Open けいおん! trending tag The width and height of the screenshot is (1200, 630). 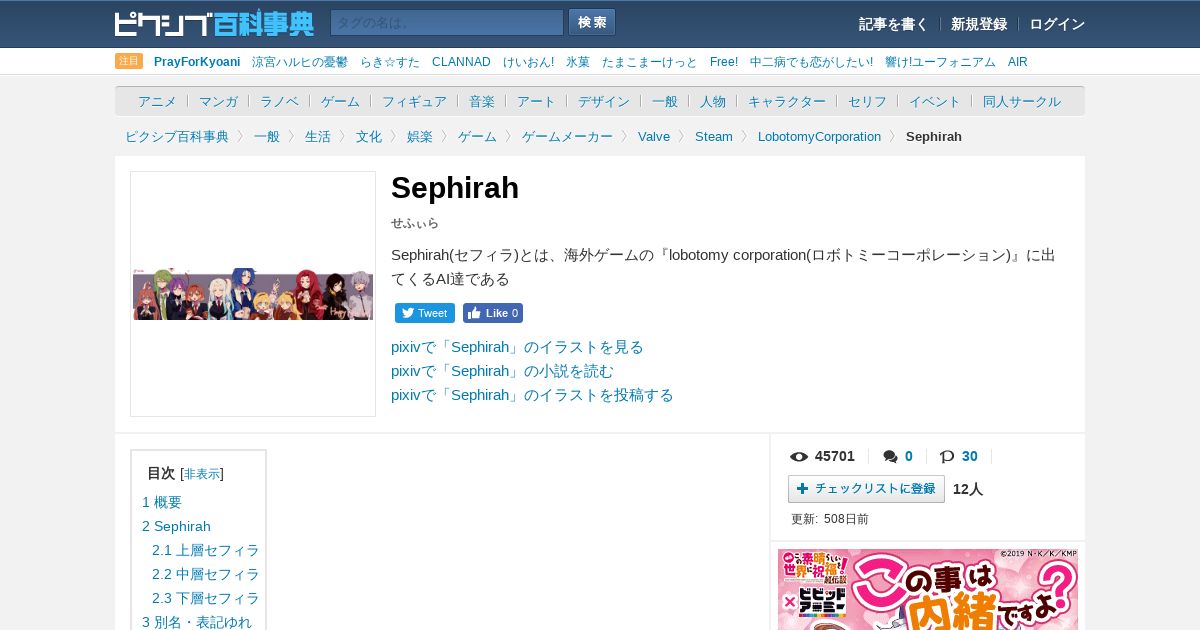click(528, 62)
